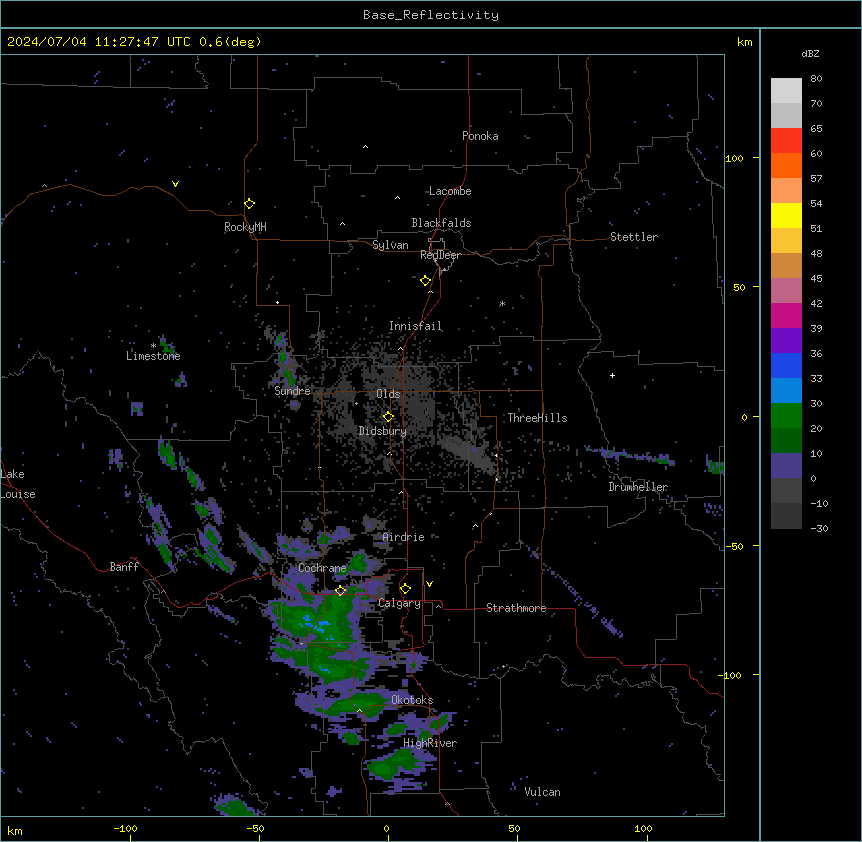
Task: Click the Banff label
Action: 124,567
